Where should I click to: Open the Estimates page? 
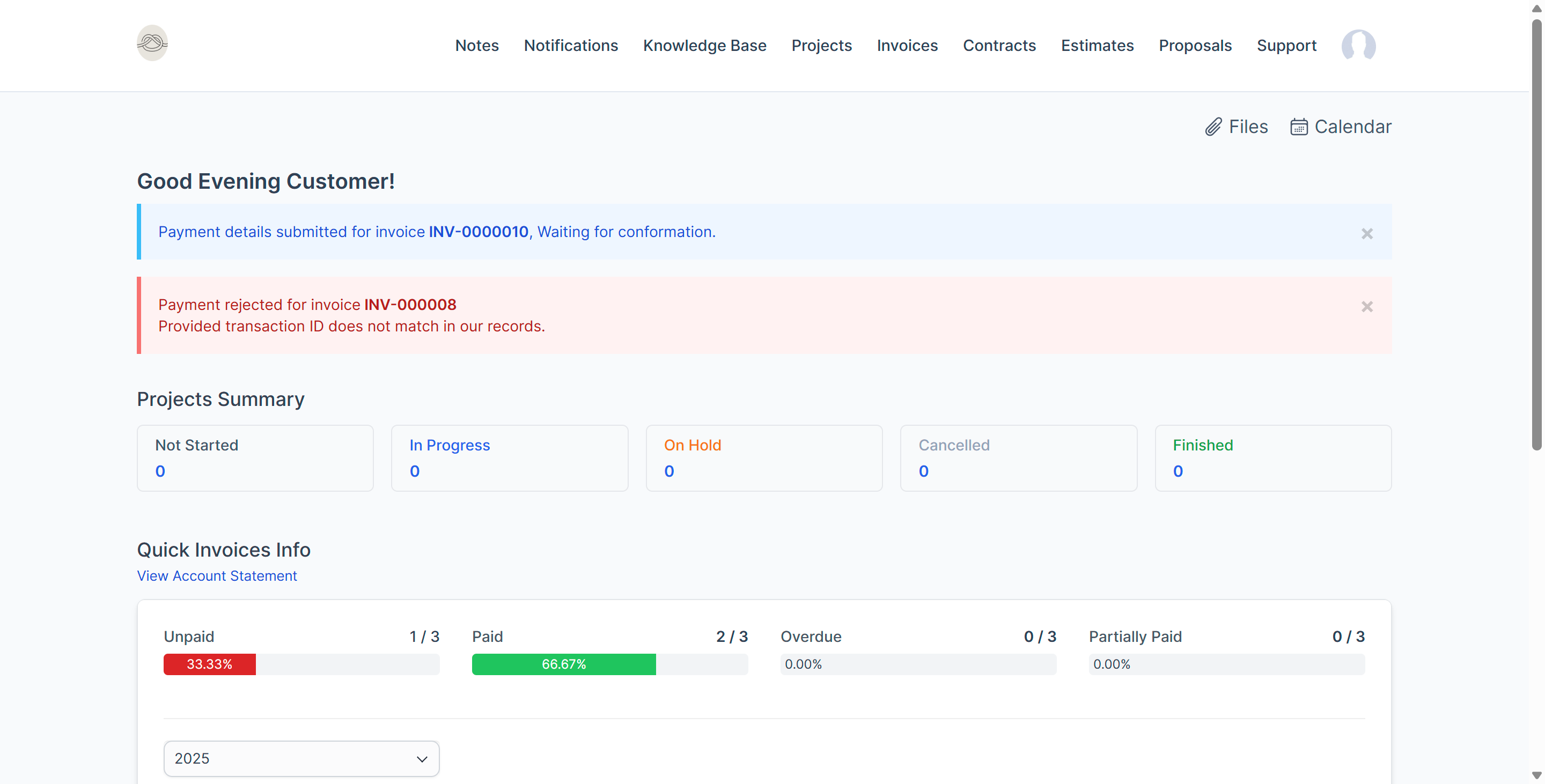[x=1097, y=46]
